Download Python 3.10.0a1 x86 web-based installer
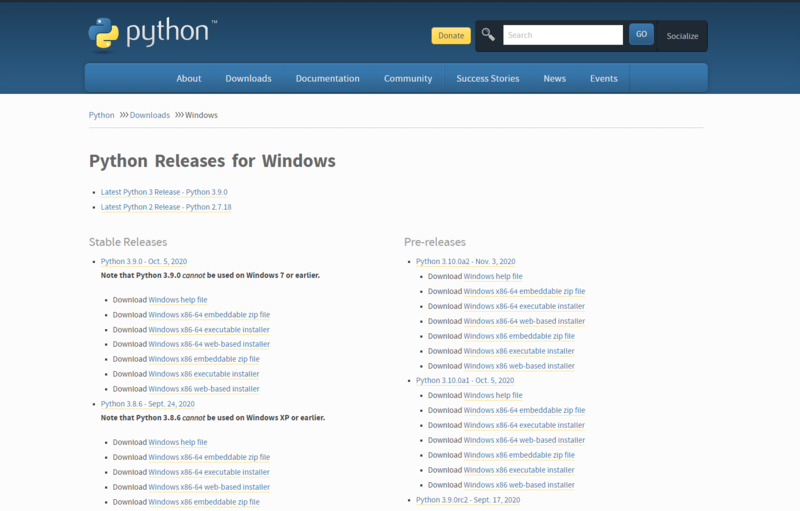Image resolution: width=800 pixels, height=511 pixels. pyautogui.click(x=519, y=485)
